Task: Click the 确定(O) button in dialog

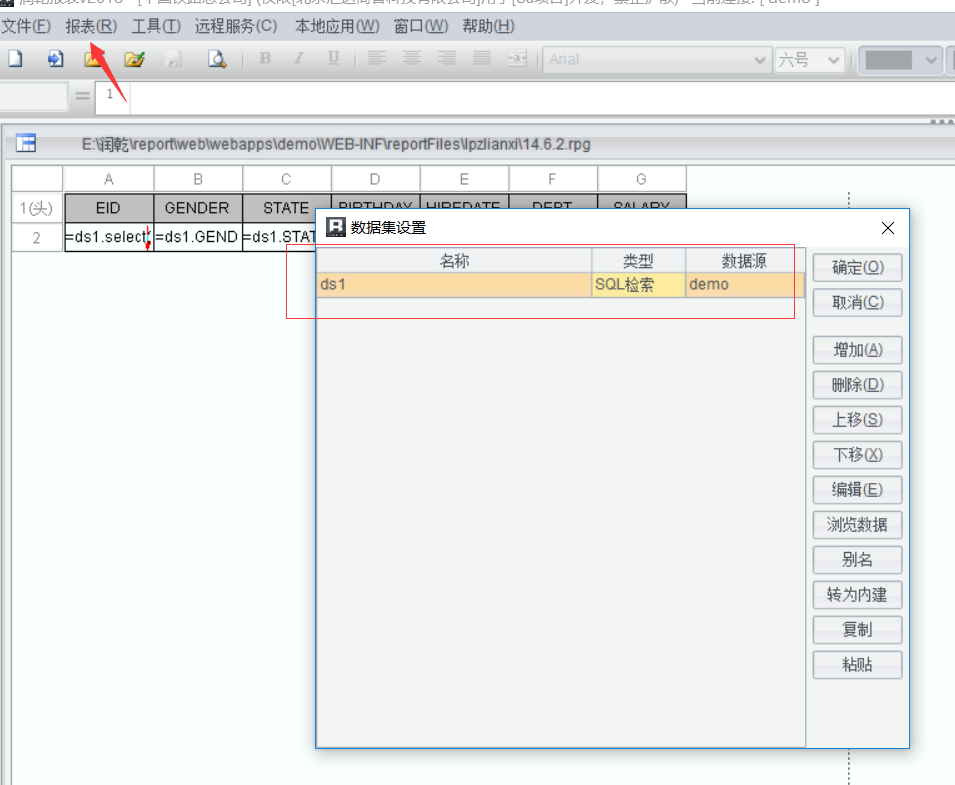Action: (x=857, y=268)
